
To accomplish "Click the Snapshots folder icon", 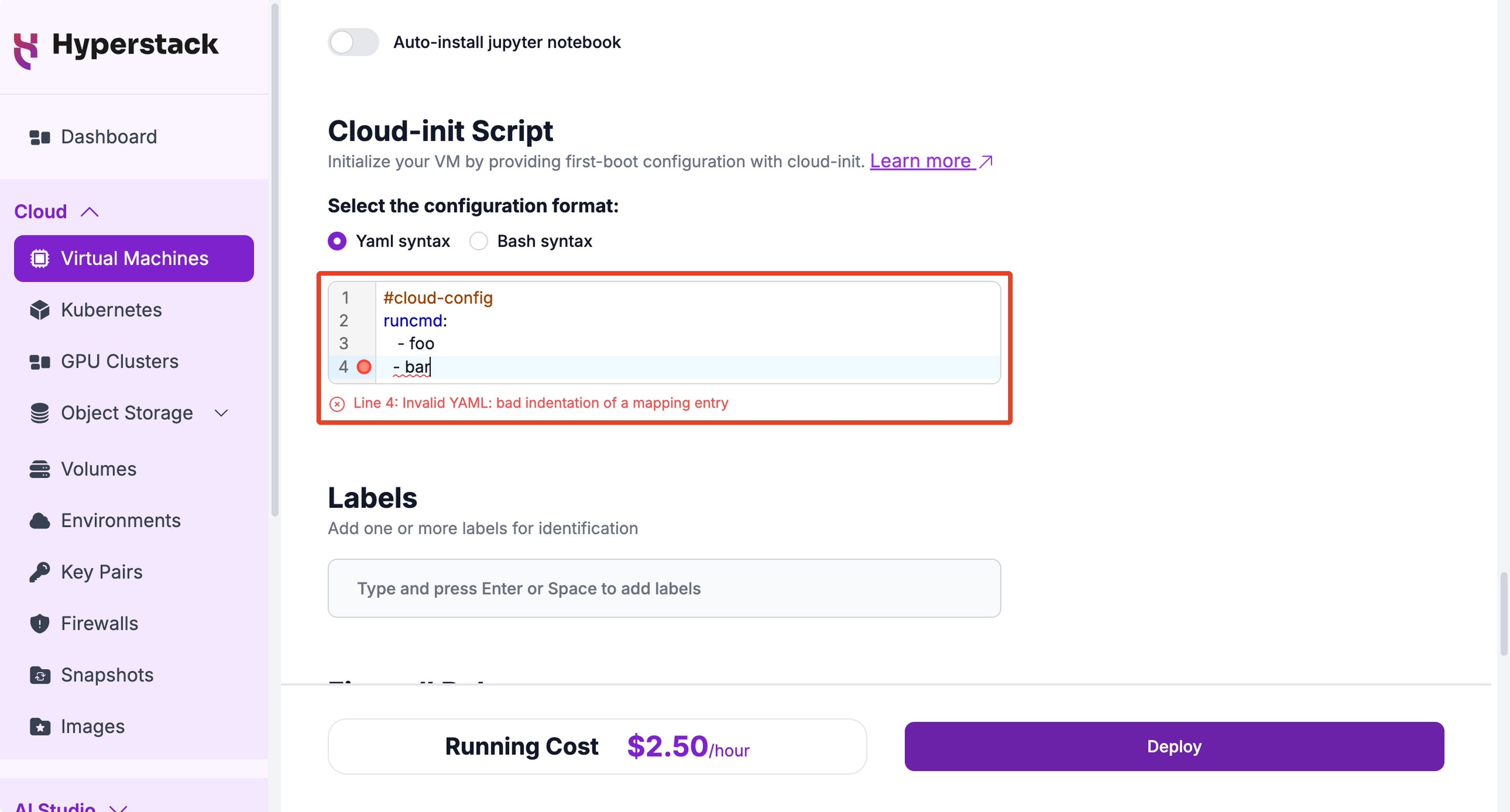I will [x=39, y=676].
